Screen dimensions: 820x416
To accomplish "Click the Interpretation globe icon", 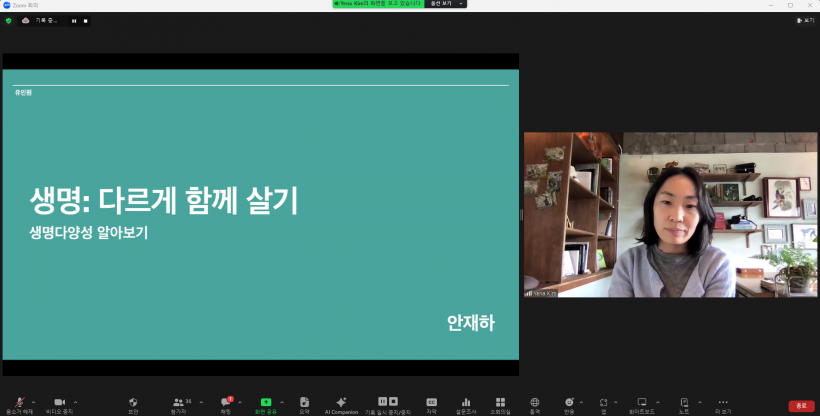I will coord(535,402).
